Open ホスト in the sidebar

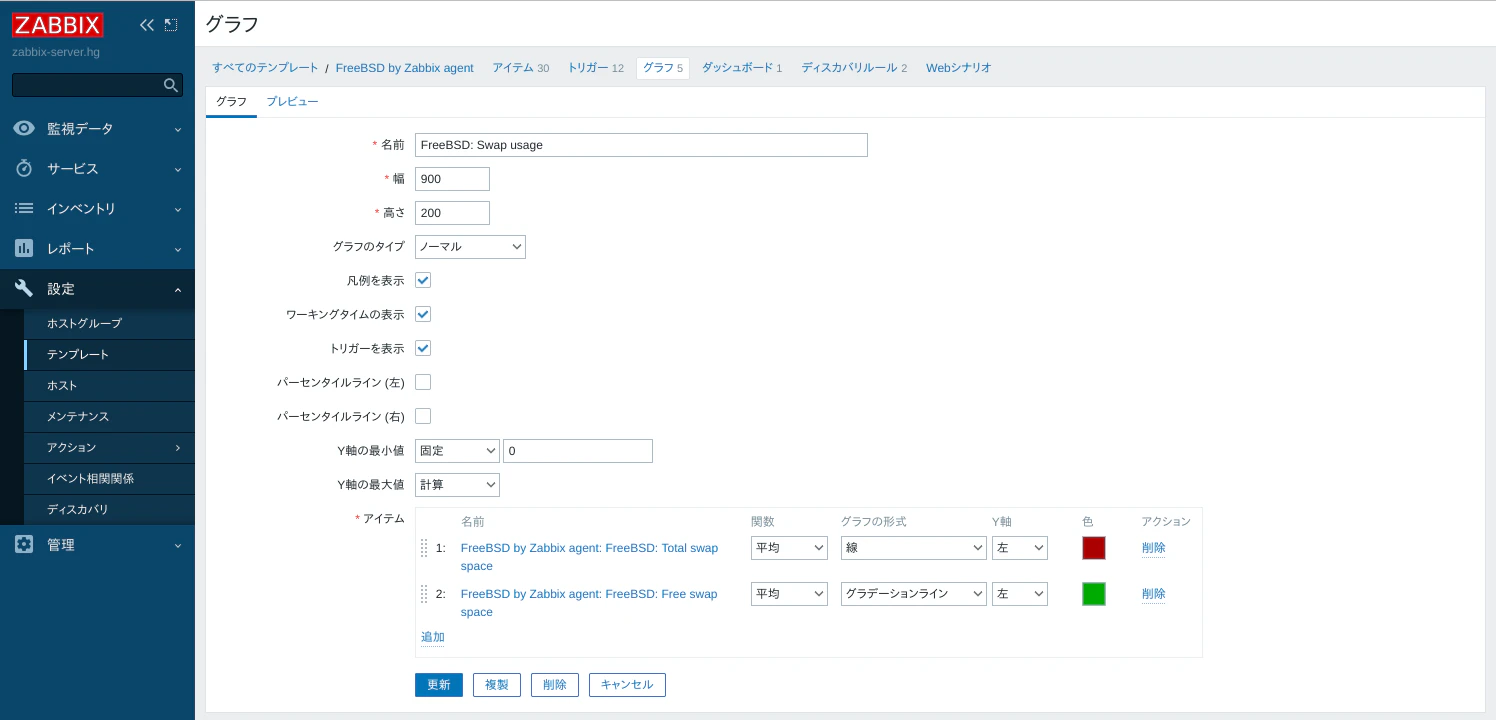click(62, 386)
